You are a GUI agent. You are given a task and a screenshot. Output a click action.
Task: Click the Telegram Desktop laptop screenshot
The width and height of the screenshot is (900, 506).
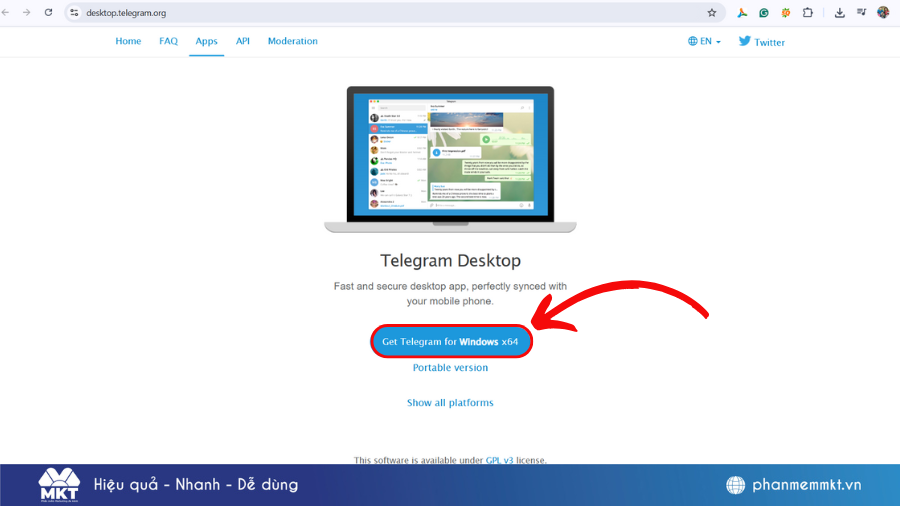451,159
